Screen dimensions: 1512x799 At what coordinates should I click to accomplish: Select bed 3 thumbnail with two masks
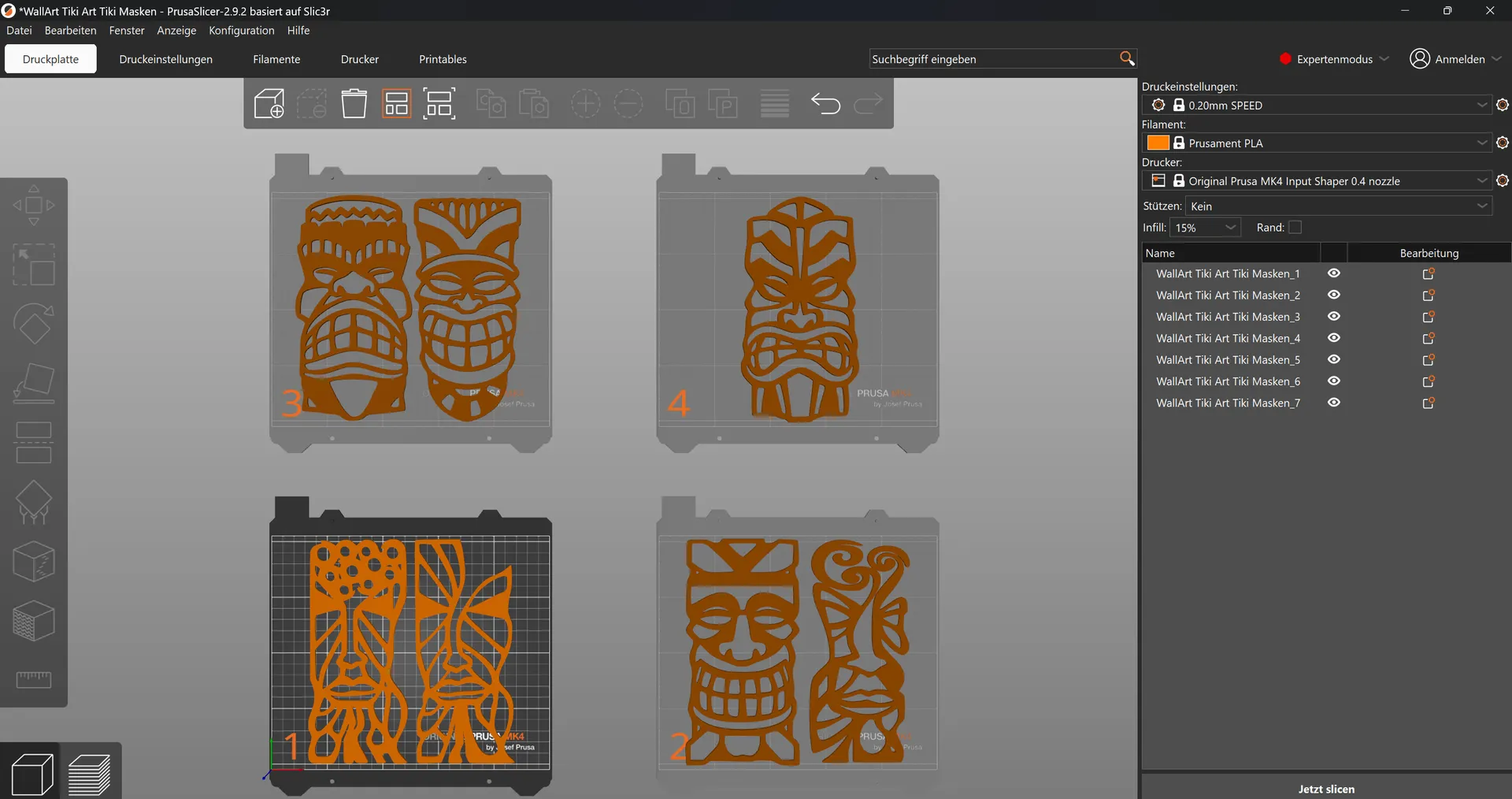click(410, 303)
